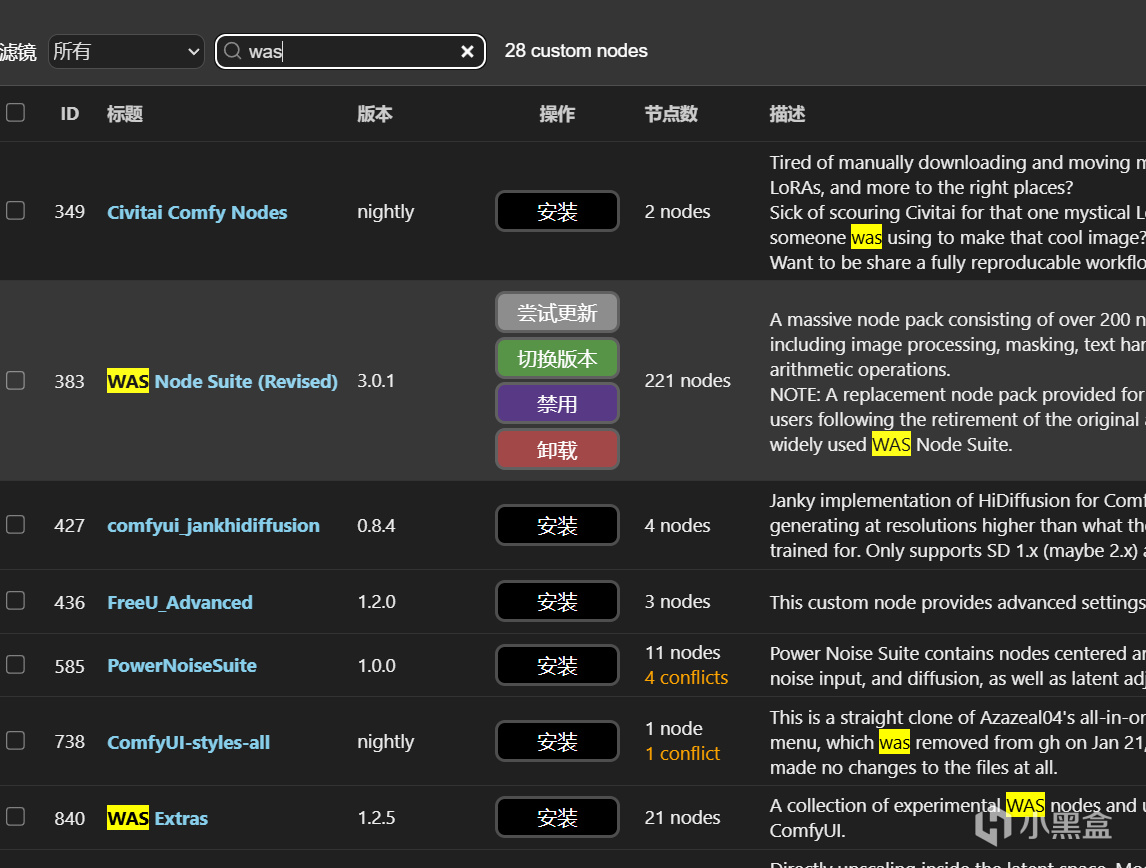Sort by the 节点数 column header
Image resolution: width=1146 pixels, height=868 pixels.
click(671, 114)
